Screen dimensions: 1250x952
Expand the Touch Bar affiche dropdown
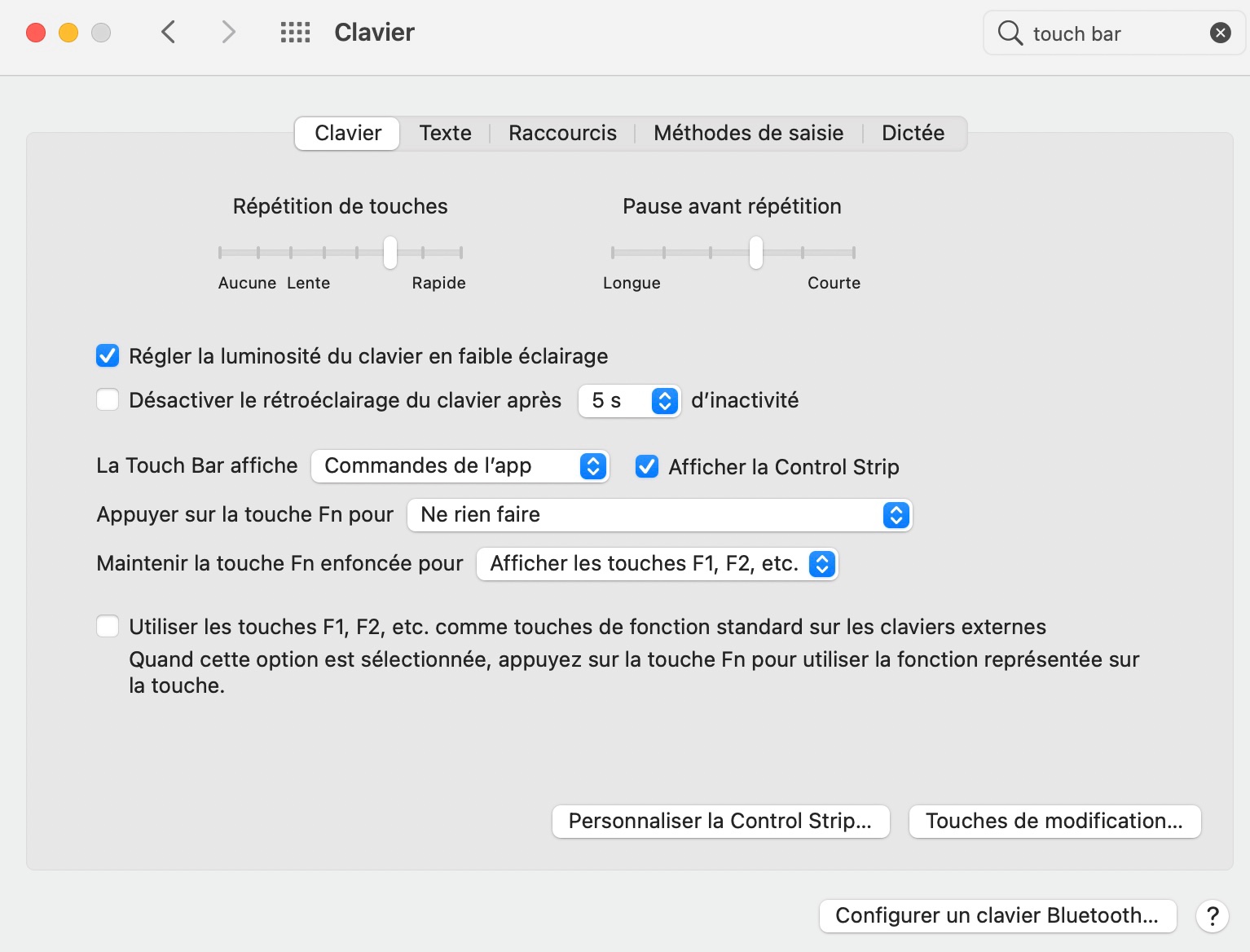coord(460,466)
